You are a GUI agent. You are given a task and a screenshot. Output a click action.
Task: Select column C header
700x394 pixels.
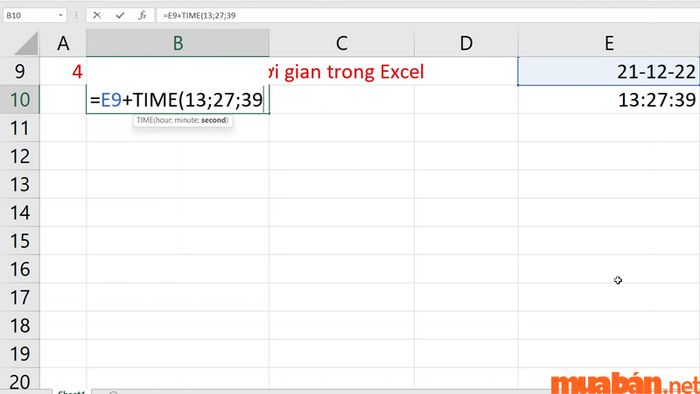pos(342,43)
